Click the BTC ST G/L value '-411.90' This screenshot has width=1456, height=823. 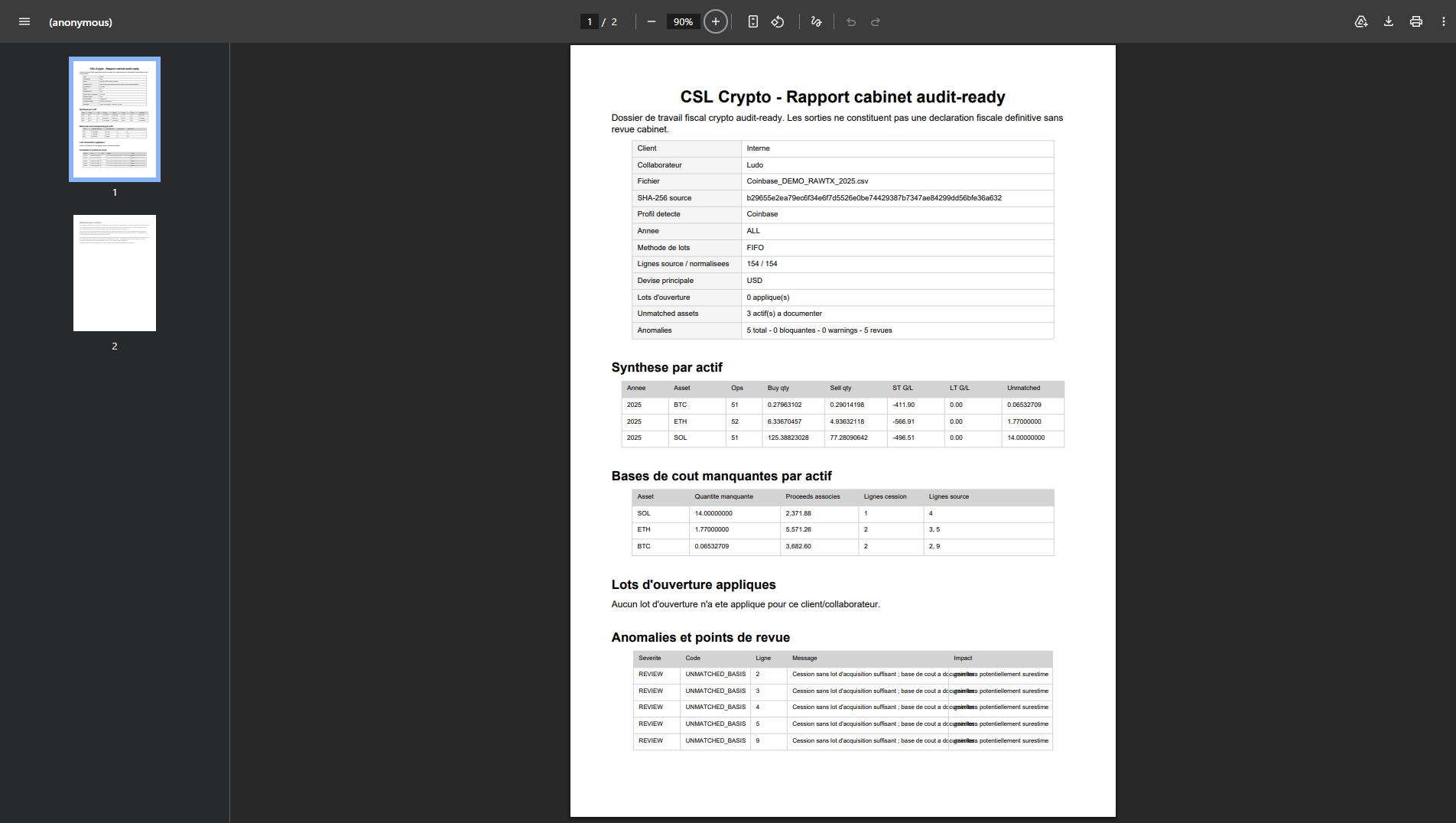pyautogui.click(x=903, y=405)
